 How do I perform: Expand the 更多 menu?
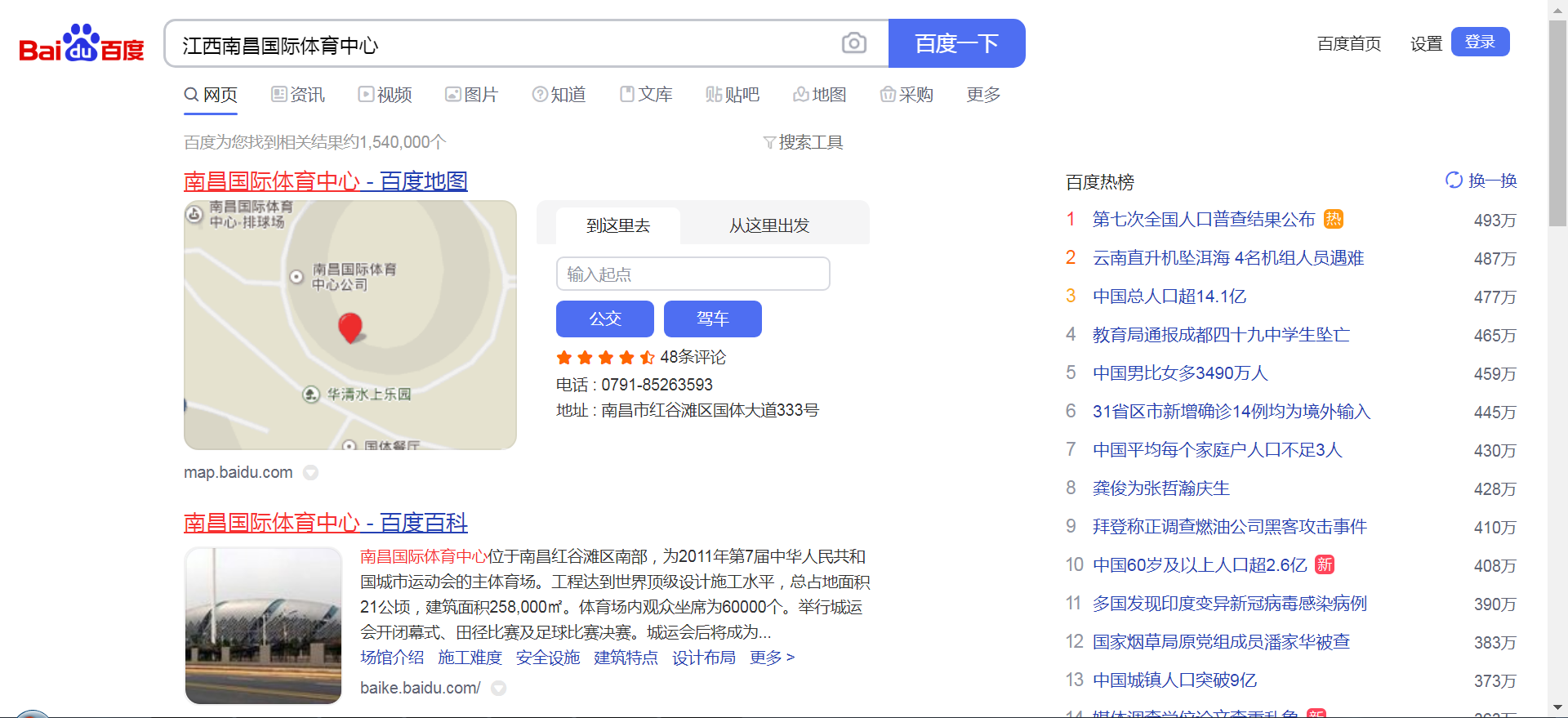point(983,95)
